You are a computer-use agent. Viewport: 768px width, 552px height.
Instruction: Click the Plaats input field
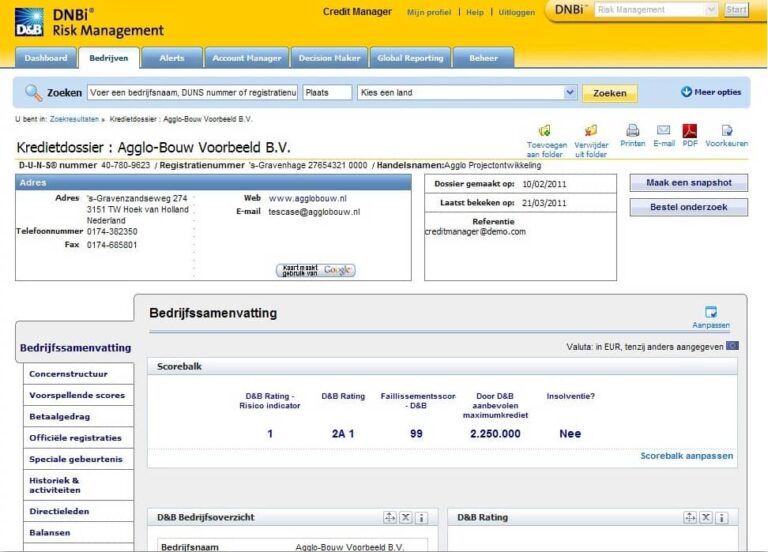pos(327,93)
